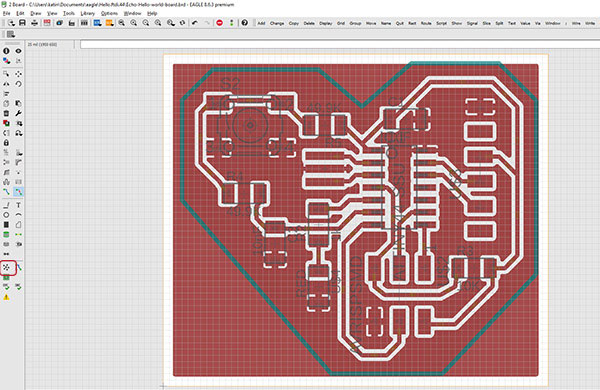Open the View menu
This screenshot has height=390, width=600.
[x=52, y=13]
